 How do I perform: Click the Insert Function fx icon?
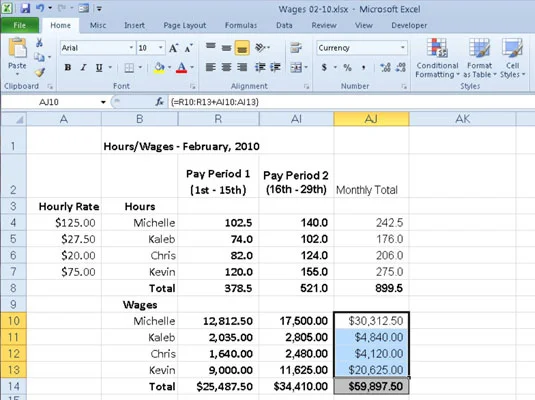159,102
